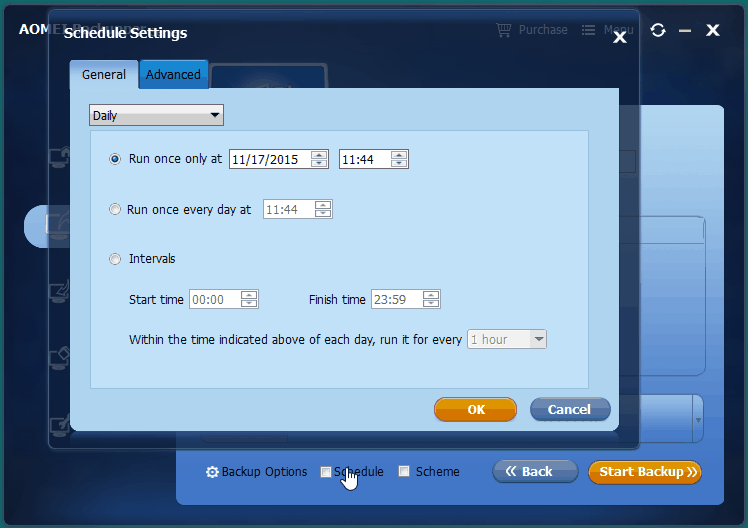Toggle the Scheme checkbox in main window
748x528 pixels.
(x=404, y=471)
